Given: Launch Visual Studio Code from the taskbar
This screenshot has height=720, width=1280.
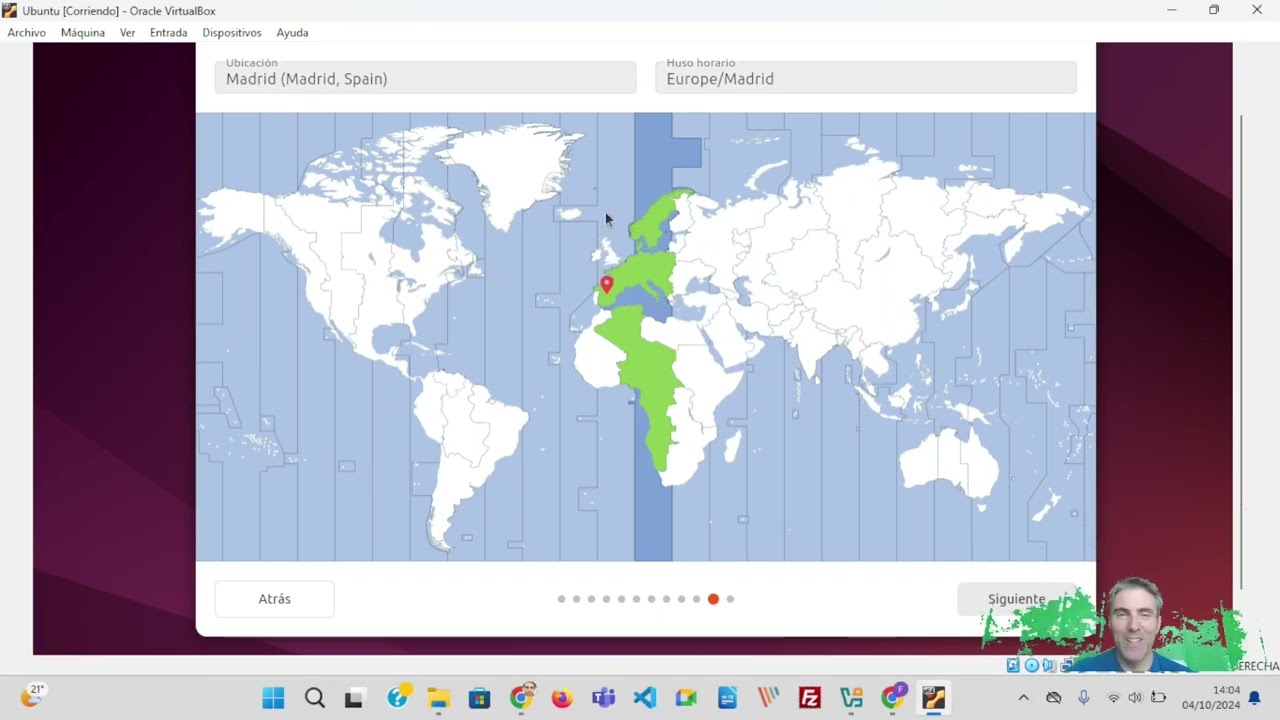Looking at the screenshot, I should click(645, 698).
